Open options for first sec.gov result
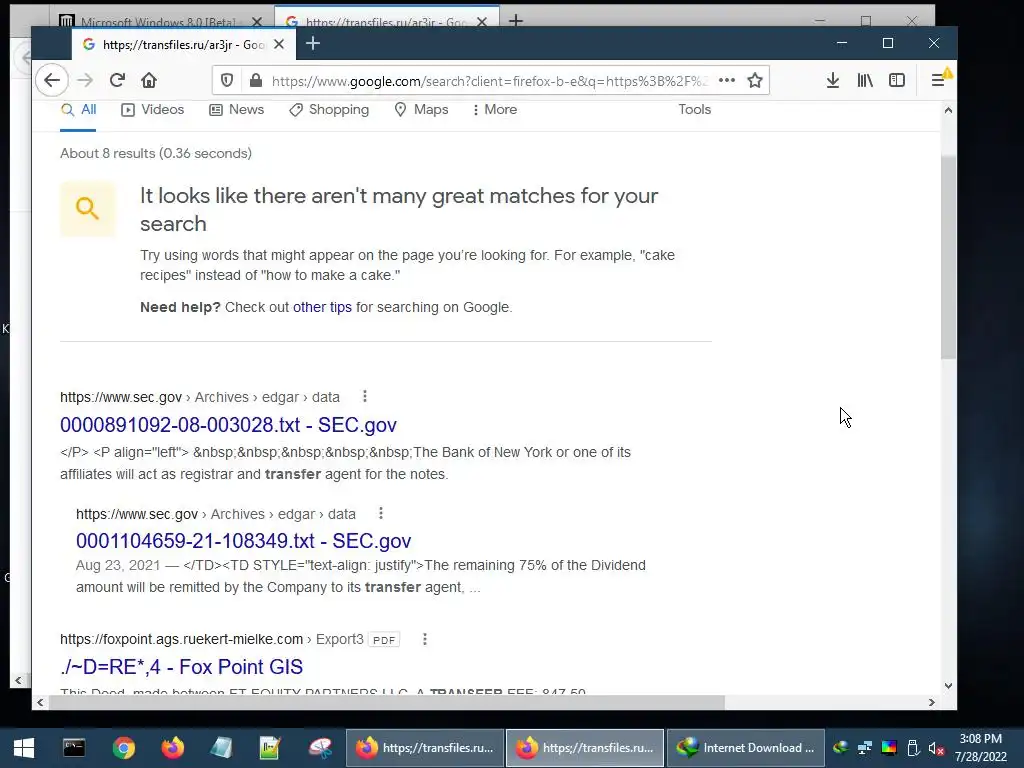This screenshot has width=1024, height=768. [x=364, y=396]
